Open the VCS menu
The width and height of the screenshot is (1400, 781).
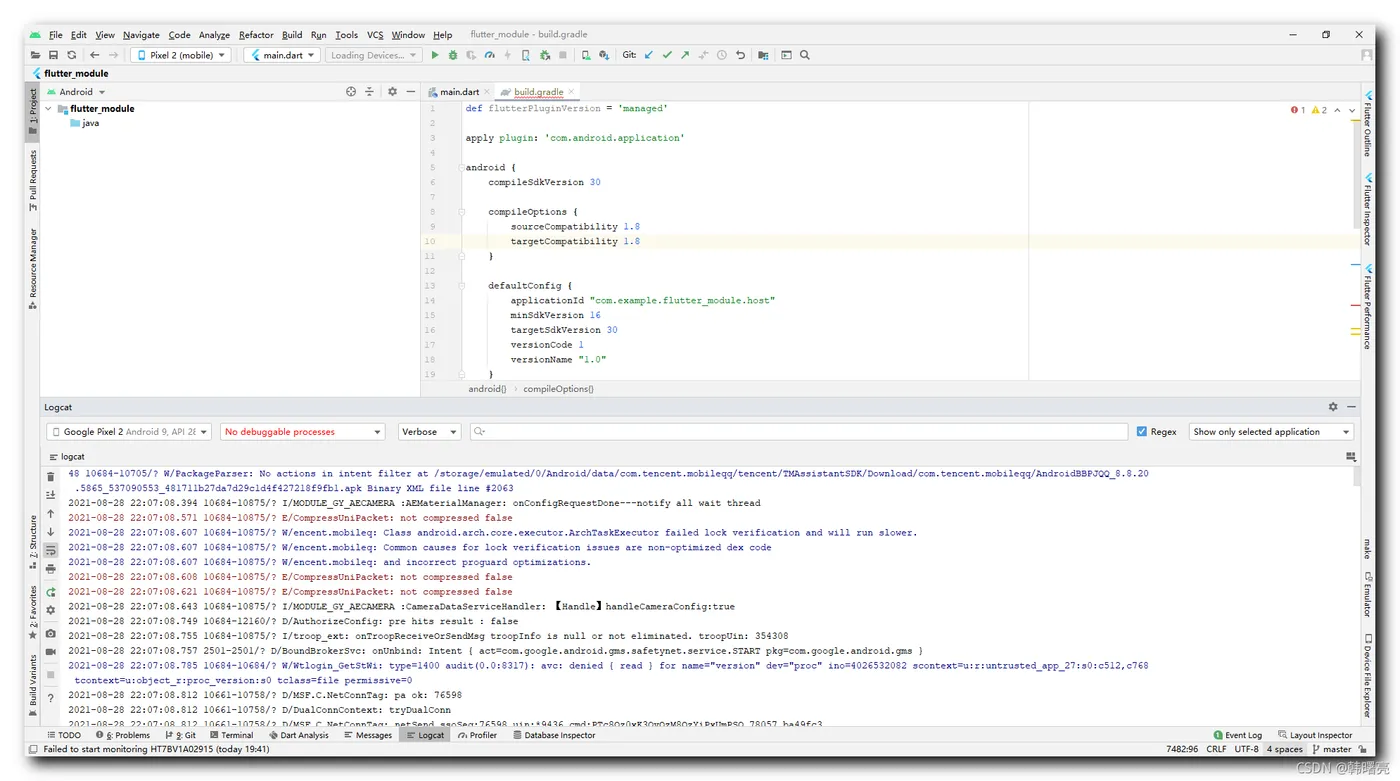(x=375, y=35)
